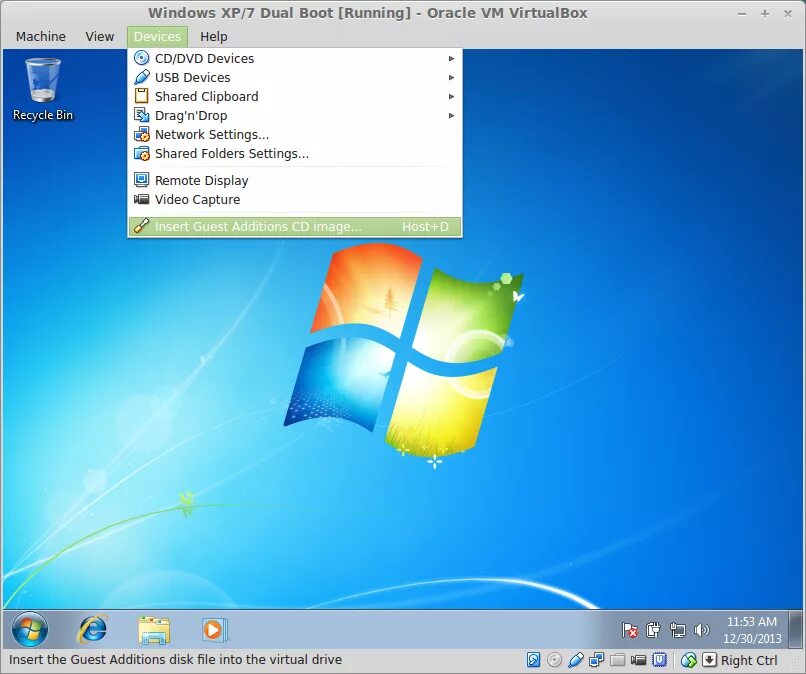Expand the Shared Clipboard submenu arrow

[x=453, y=96]
